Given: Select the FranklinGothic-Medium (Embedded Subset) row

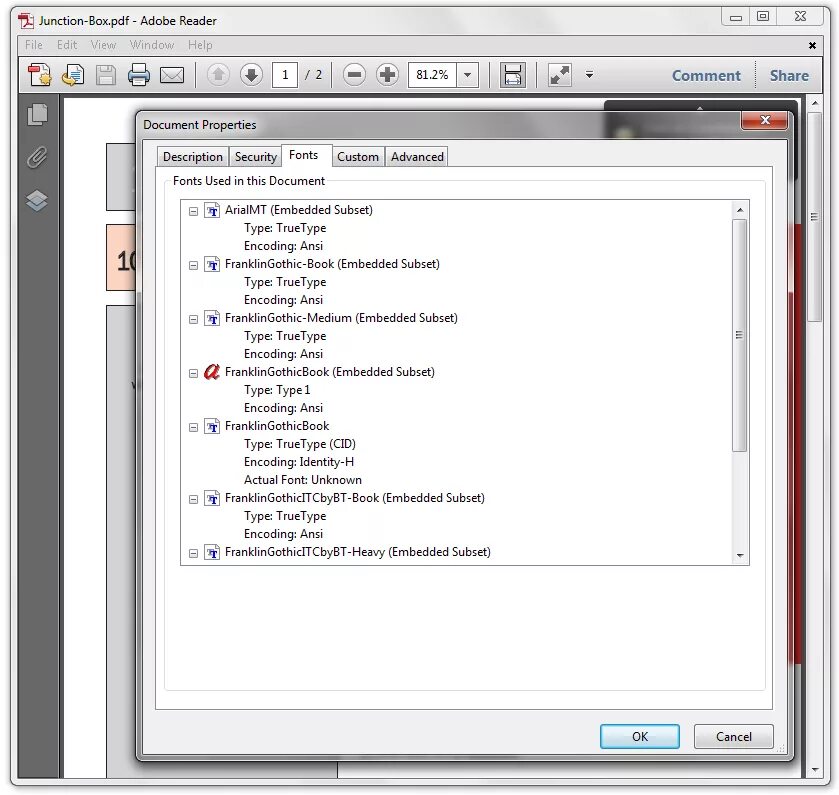Looking at the screenshot, I should [341, 318].
